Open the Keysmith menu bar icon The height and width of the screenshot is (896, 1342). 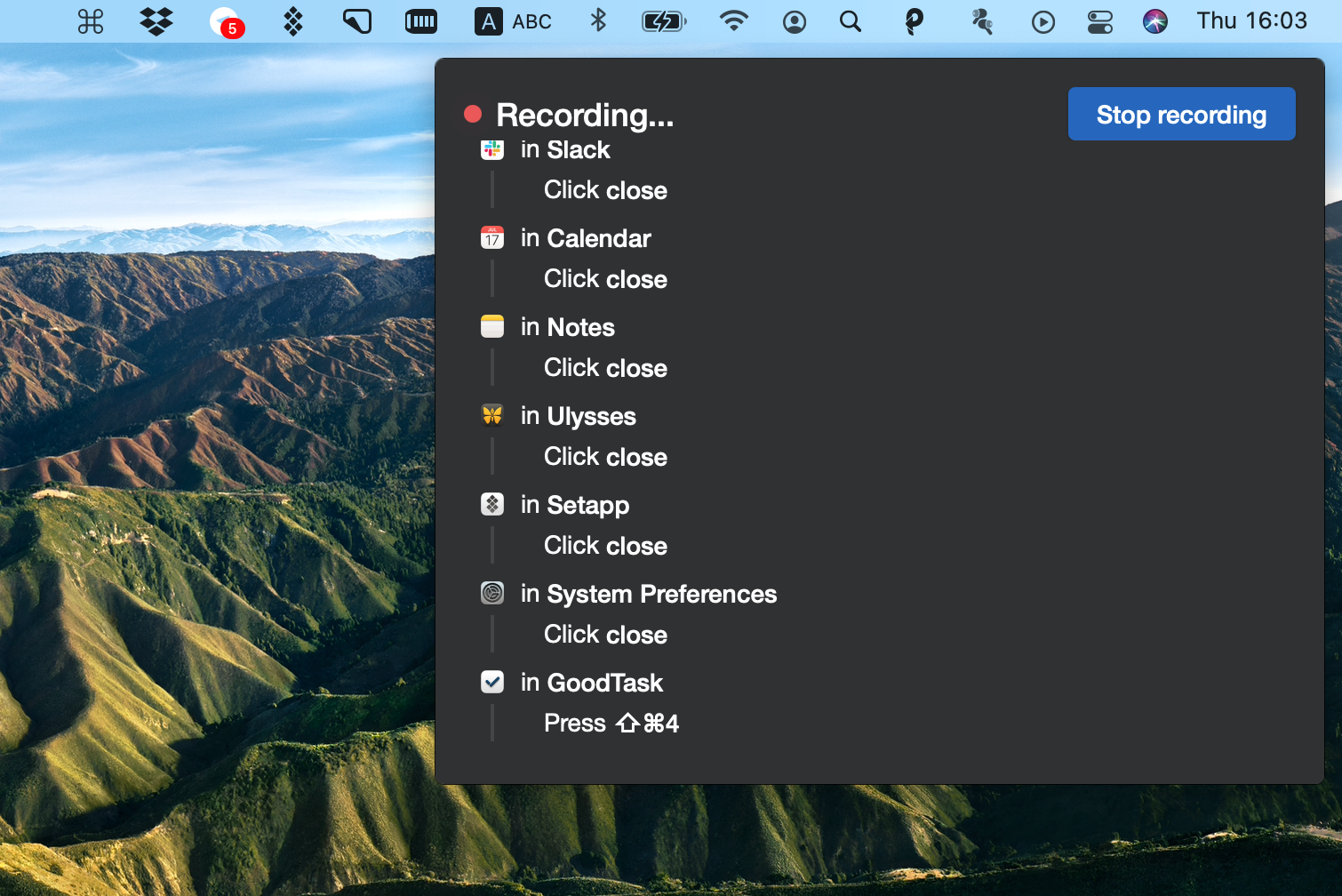[982, 21]
